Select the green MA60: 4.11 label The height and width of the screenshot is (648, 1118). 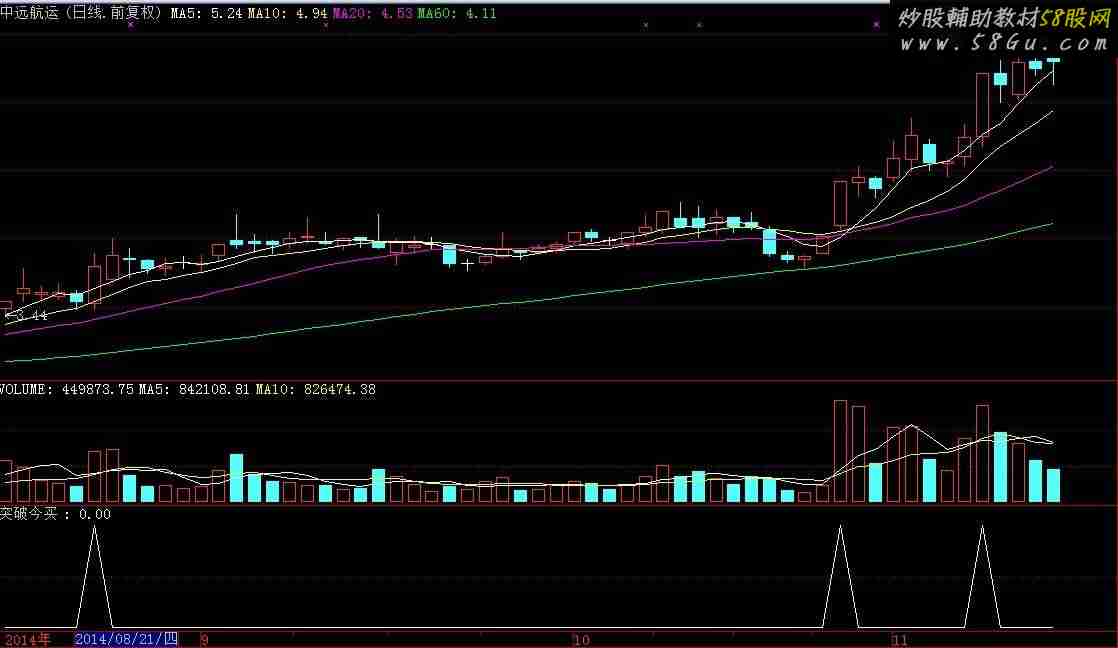coord(457,13)
